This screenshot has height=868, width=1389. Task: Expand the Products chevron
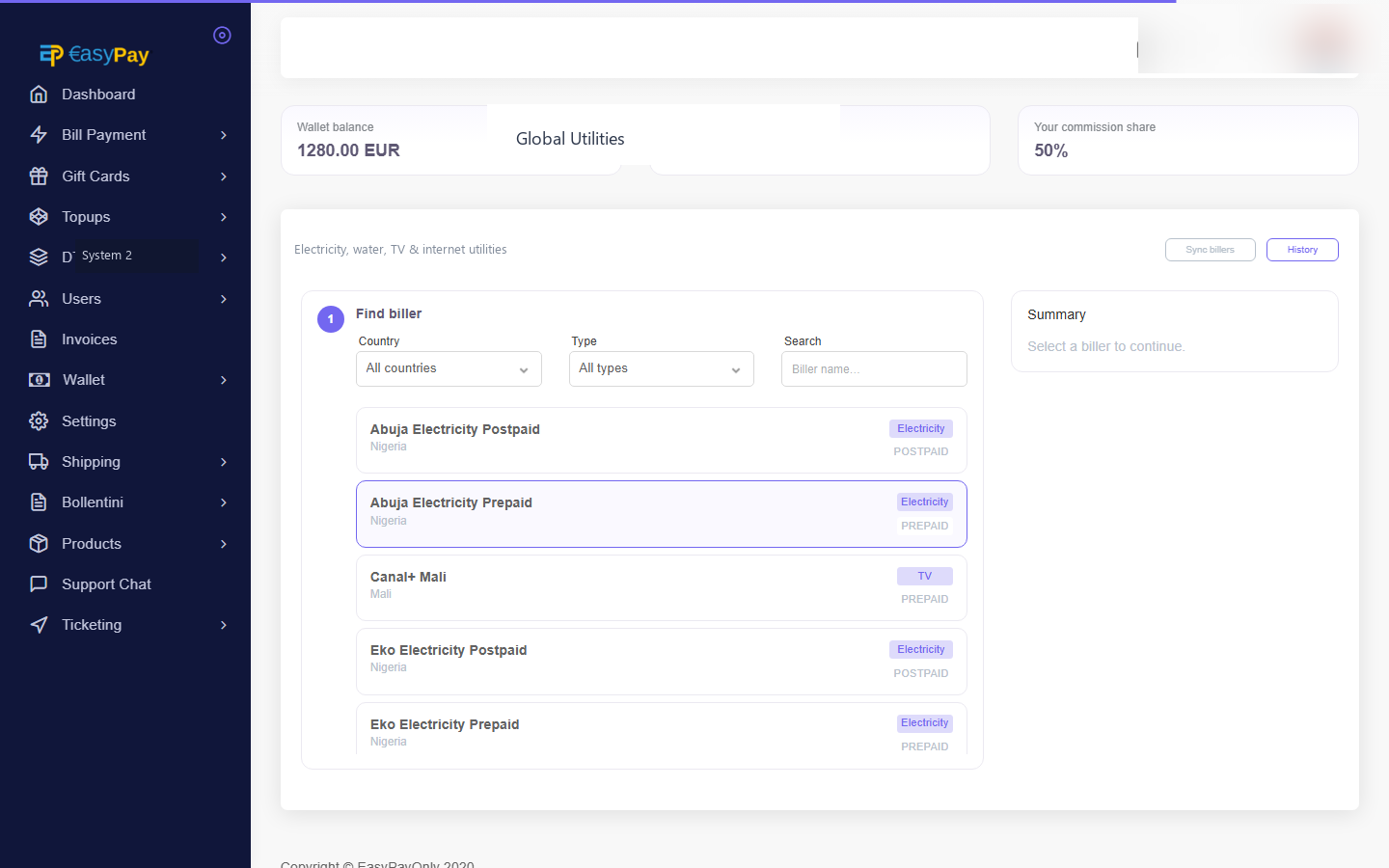tap(224, 544)
